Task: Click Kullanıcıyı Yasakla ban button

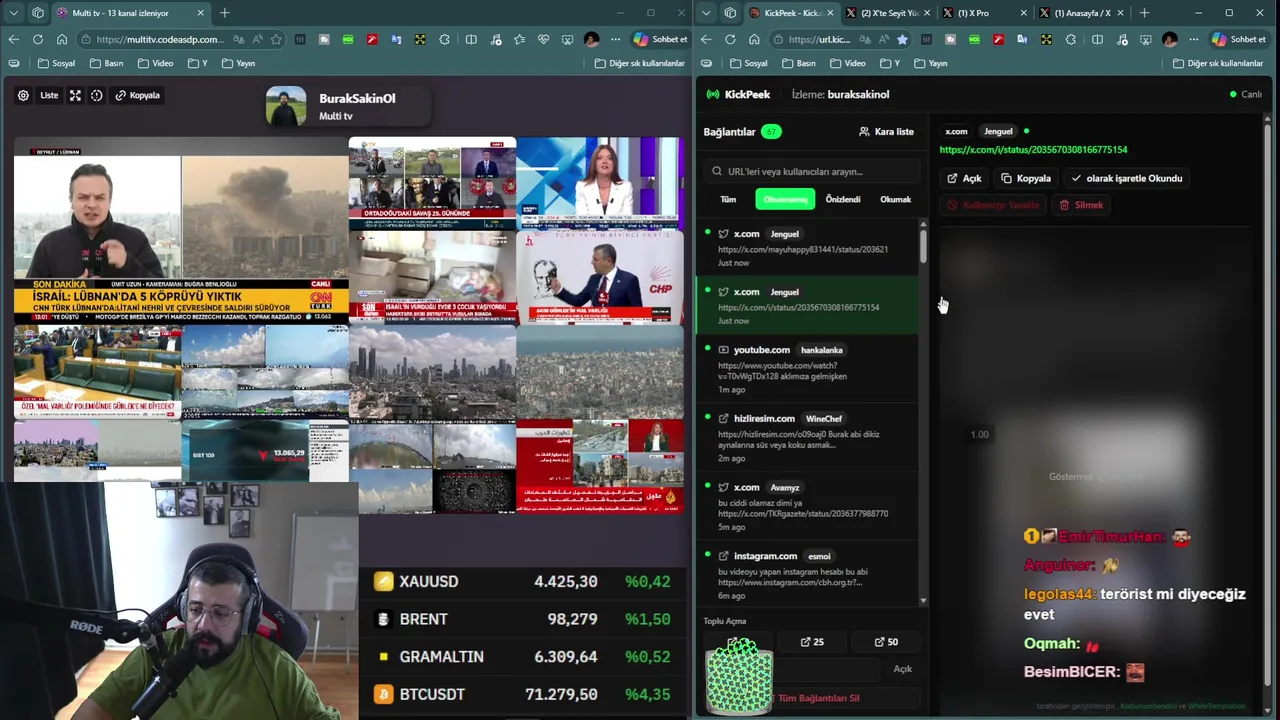Action: [993, 205]
